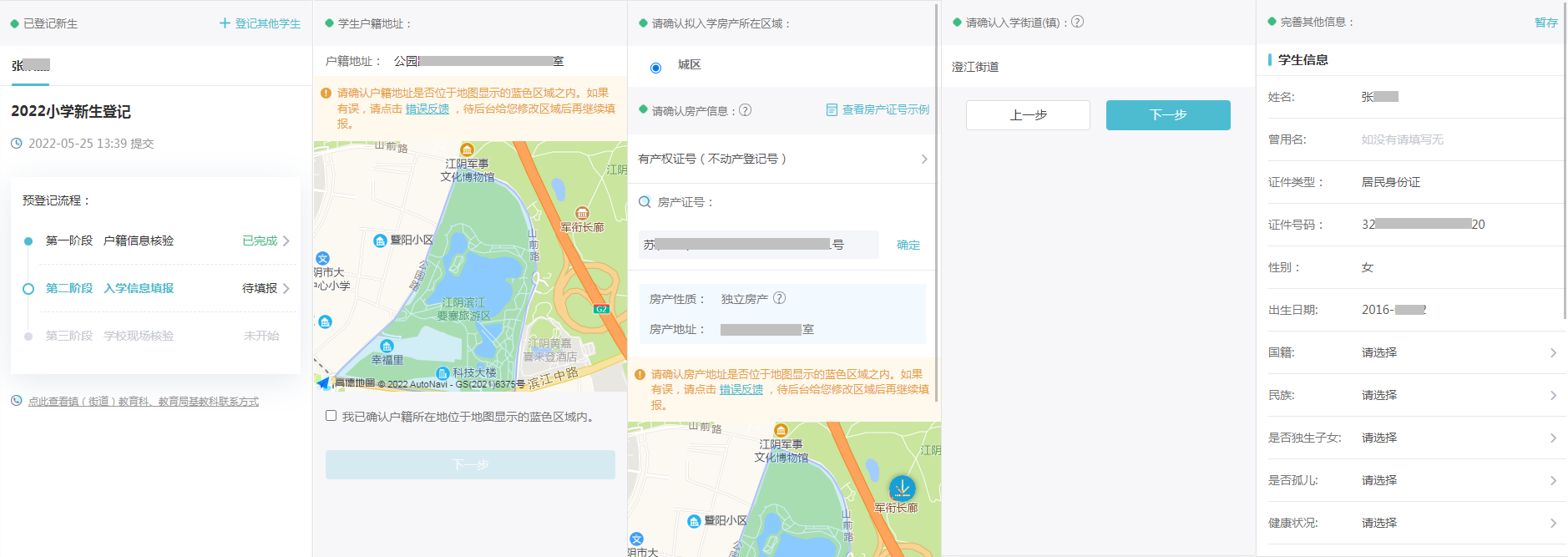Click the 居民身份证 document type value
This screenshot has height=557, width=1568.
(x=1391, y=182)
